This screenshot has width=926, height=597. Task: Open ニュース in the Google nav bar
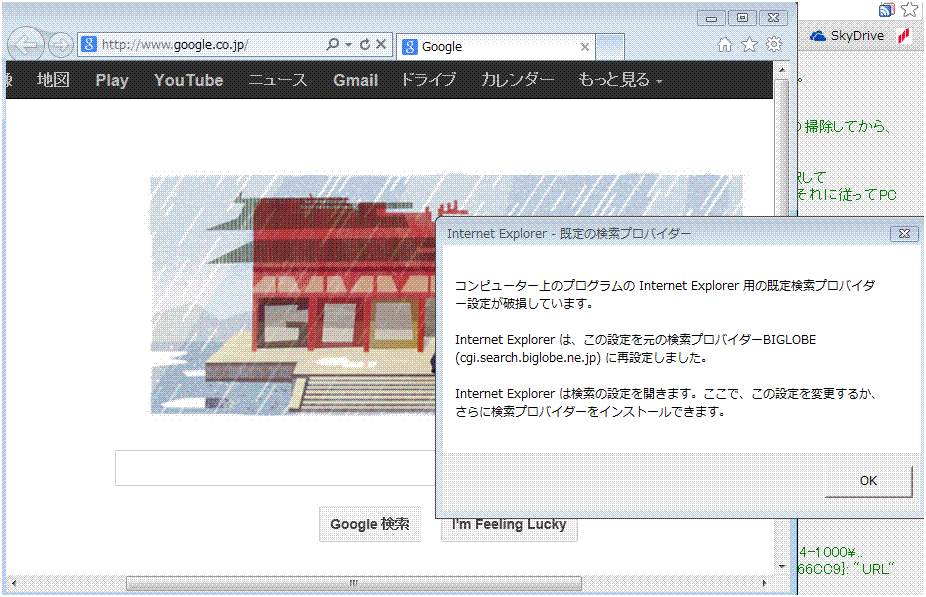[x=278, y=80]
